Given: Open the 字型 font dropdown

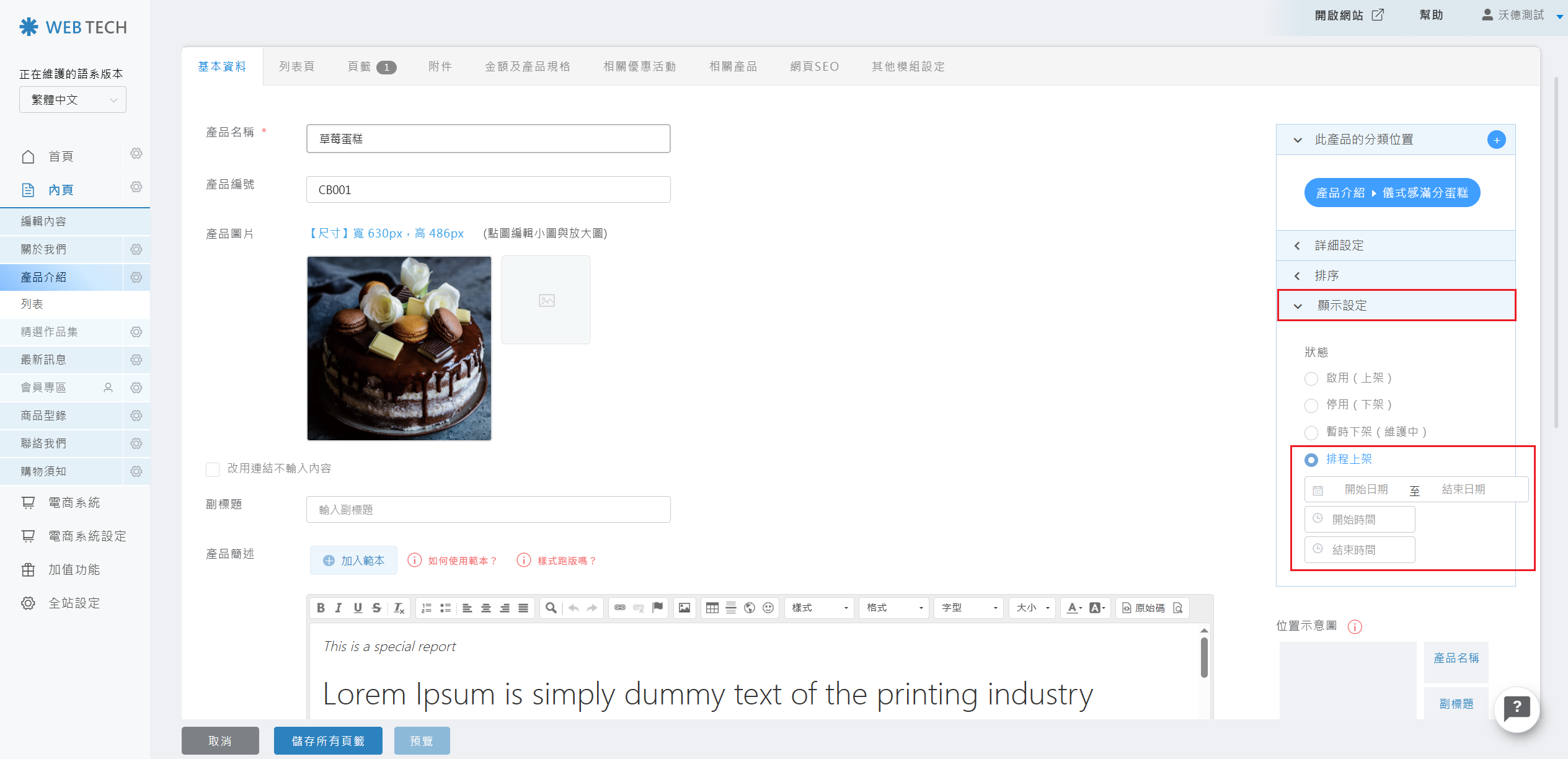Looking at the screenshot, I should click(968, 608).
